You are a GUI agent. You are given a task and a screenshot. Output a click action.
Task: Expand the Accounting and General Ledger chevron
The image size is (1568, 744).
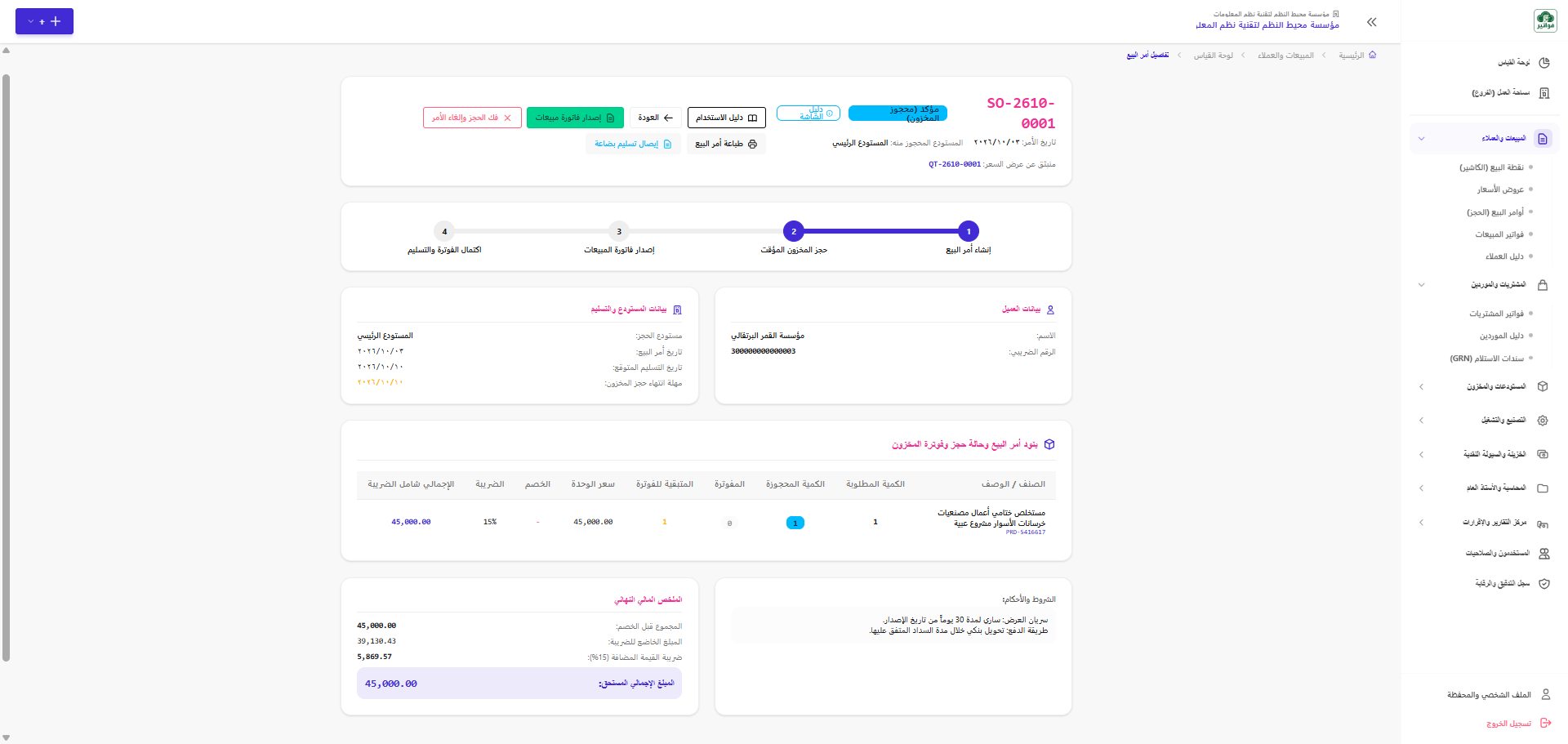[1421, 488]
